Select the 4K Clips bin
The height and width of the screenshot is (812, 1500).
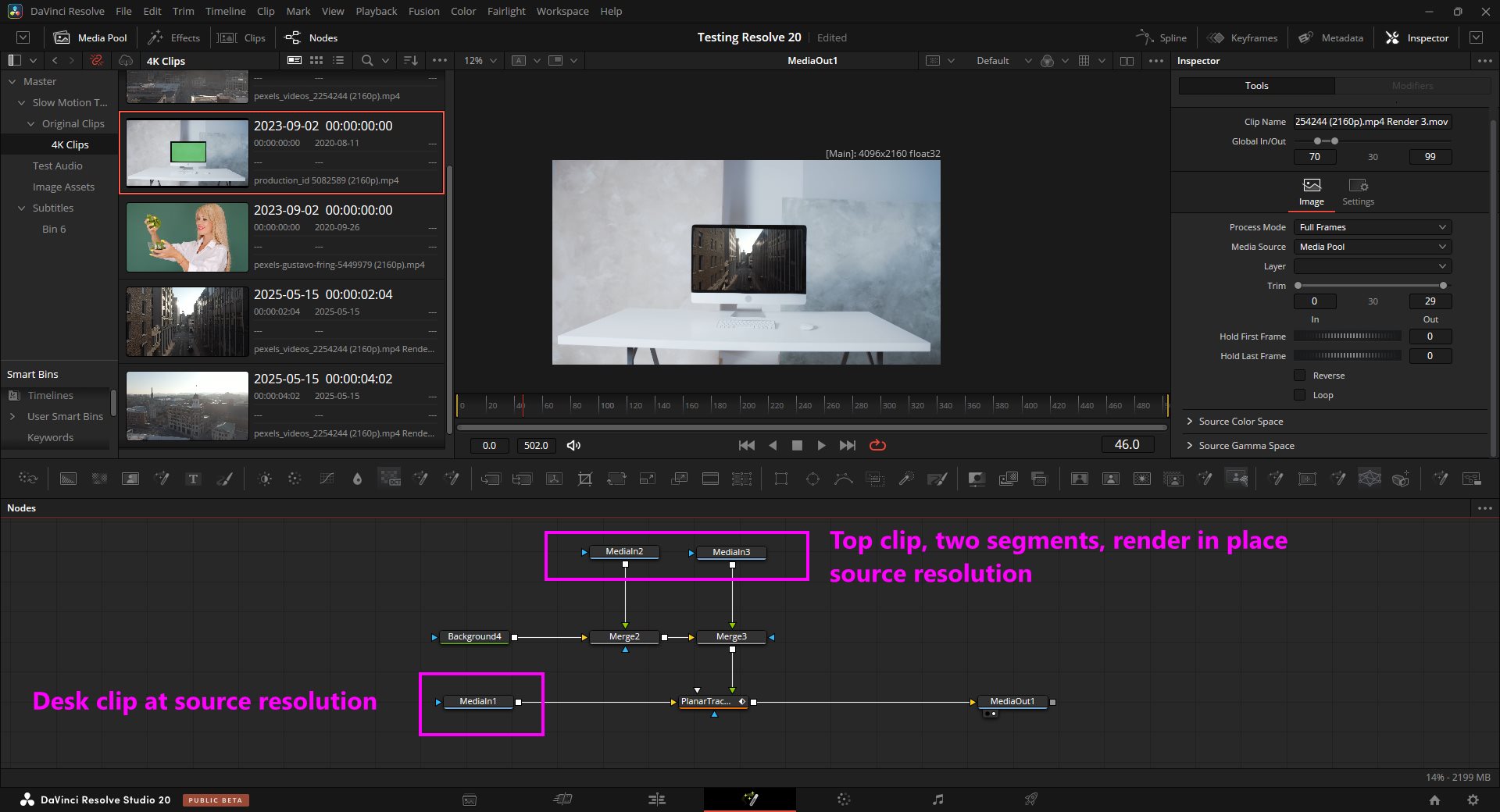click(70, 144)
